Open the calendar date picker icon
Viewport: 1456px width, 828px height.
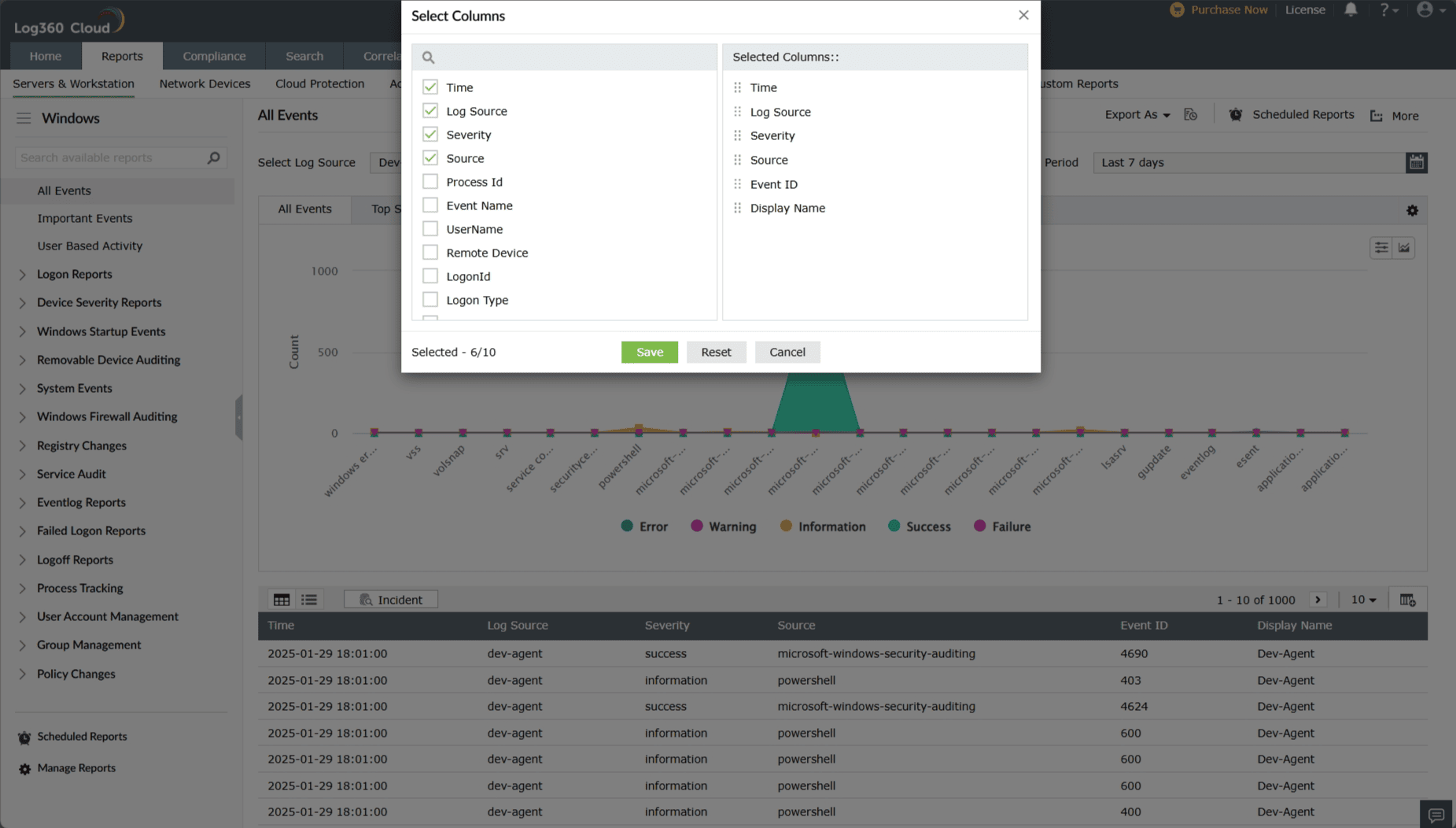1417,162
